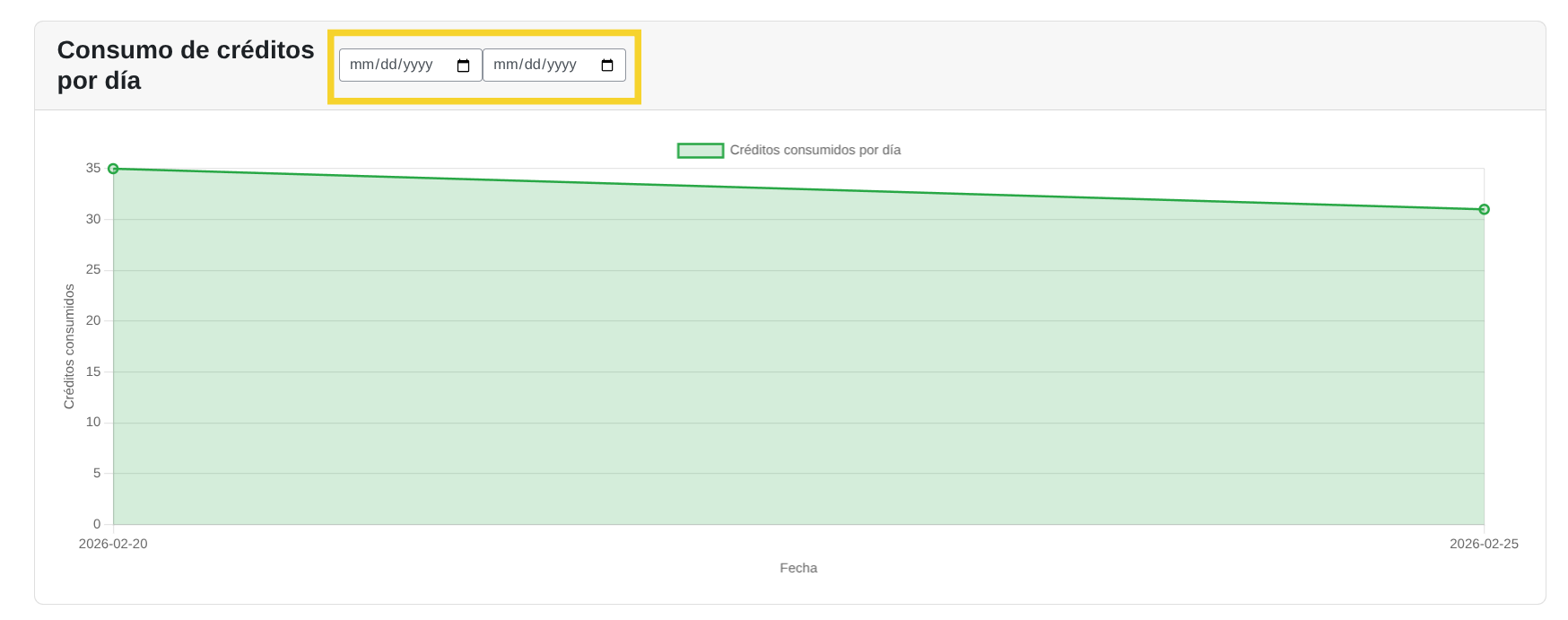Click the 2026-02-25 x-axis label
1568x620 pixels.
1484,544
